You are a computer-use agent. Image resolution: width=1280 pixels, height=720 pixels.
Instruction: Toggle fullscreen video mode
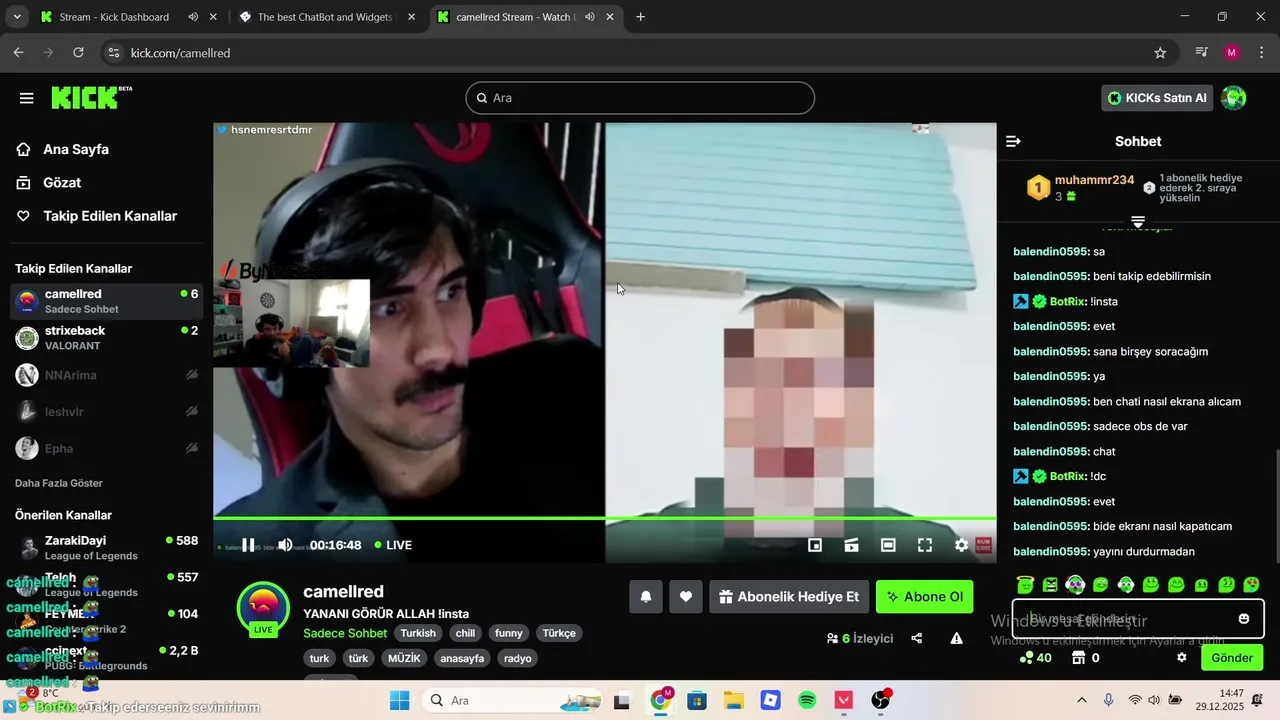click(x=925, y=545)
